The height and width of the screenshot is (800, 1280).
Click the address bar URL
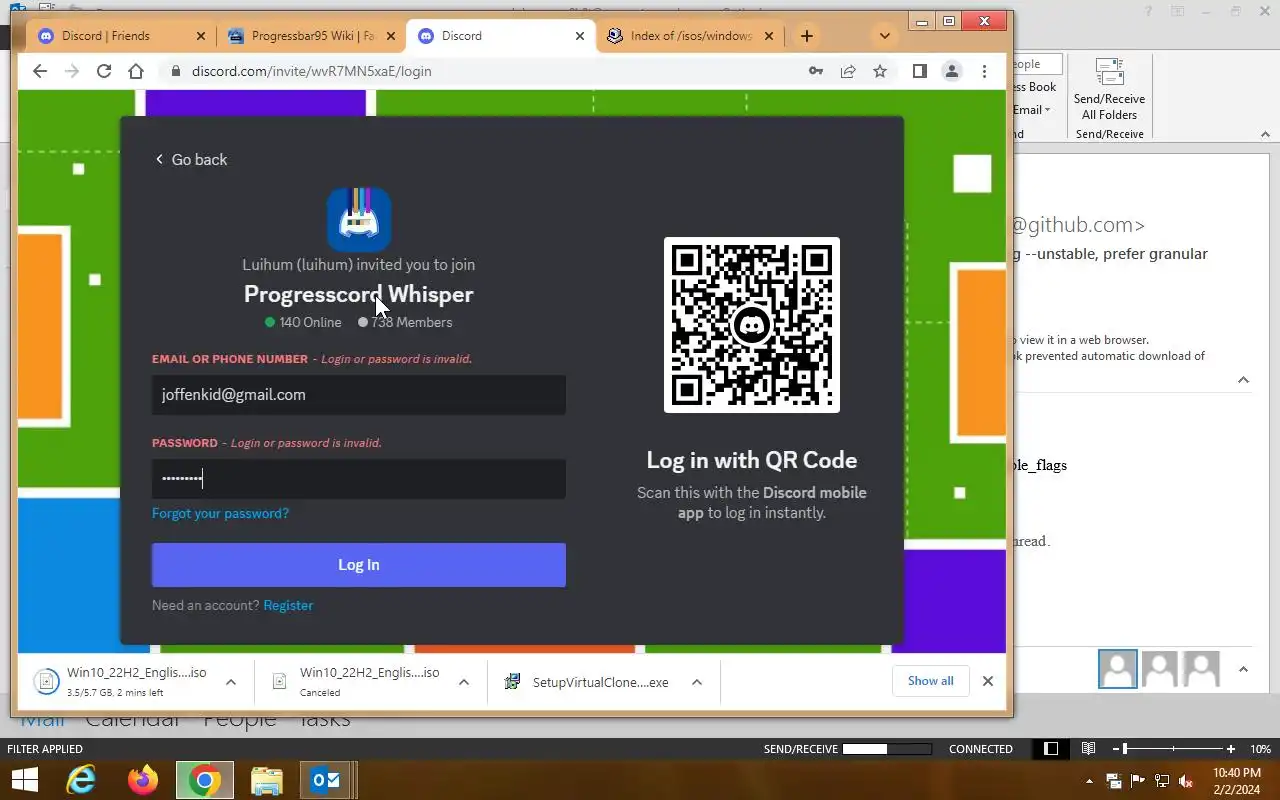[311, 71]
